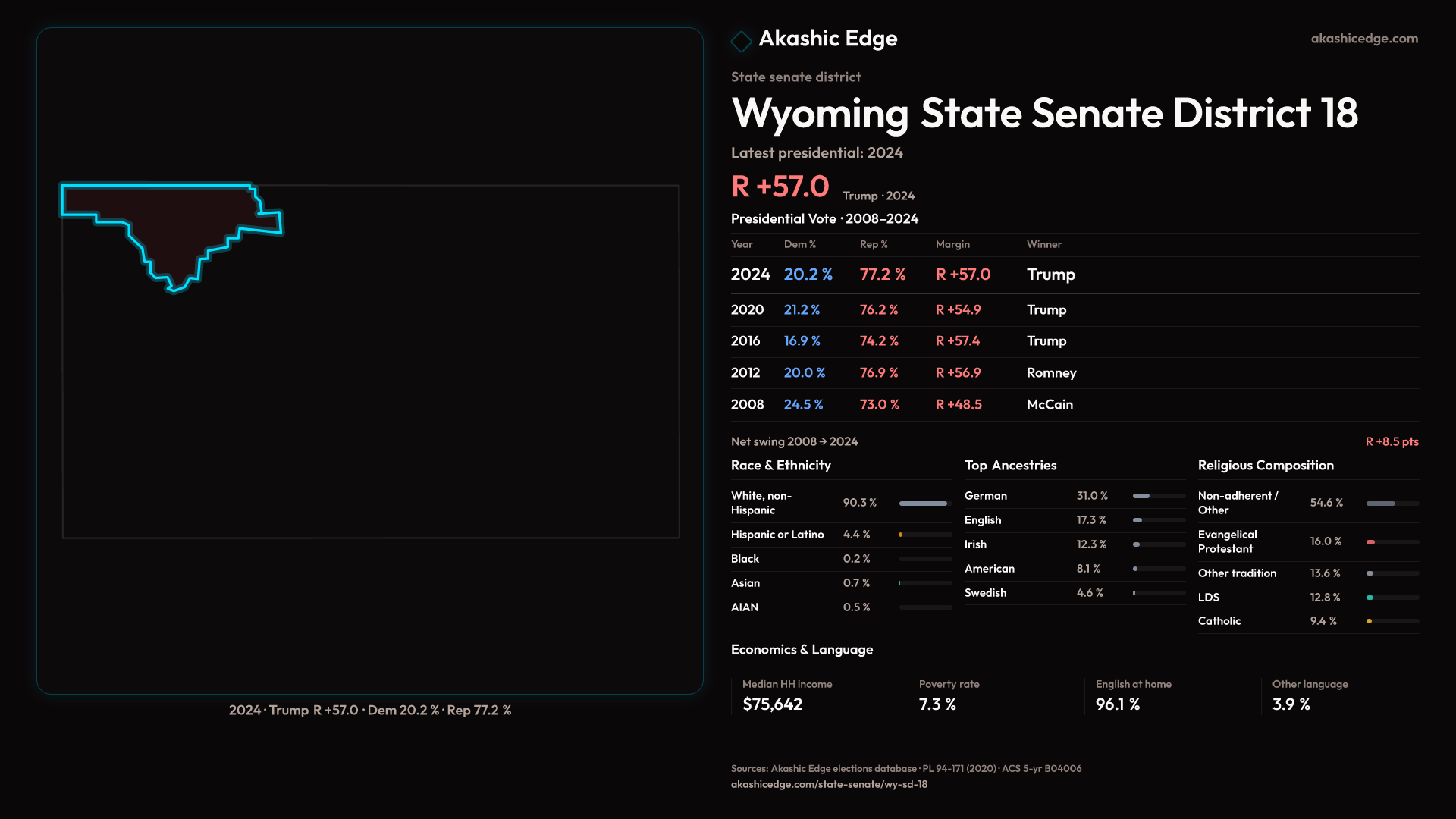Image resolution: width=1456 pixels, height=819 pixels.
Task: Select the 2012 Romney vote row
Action: coord(1074,373)
